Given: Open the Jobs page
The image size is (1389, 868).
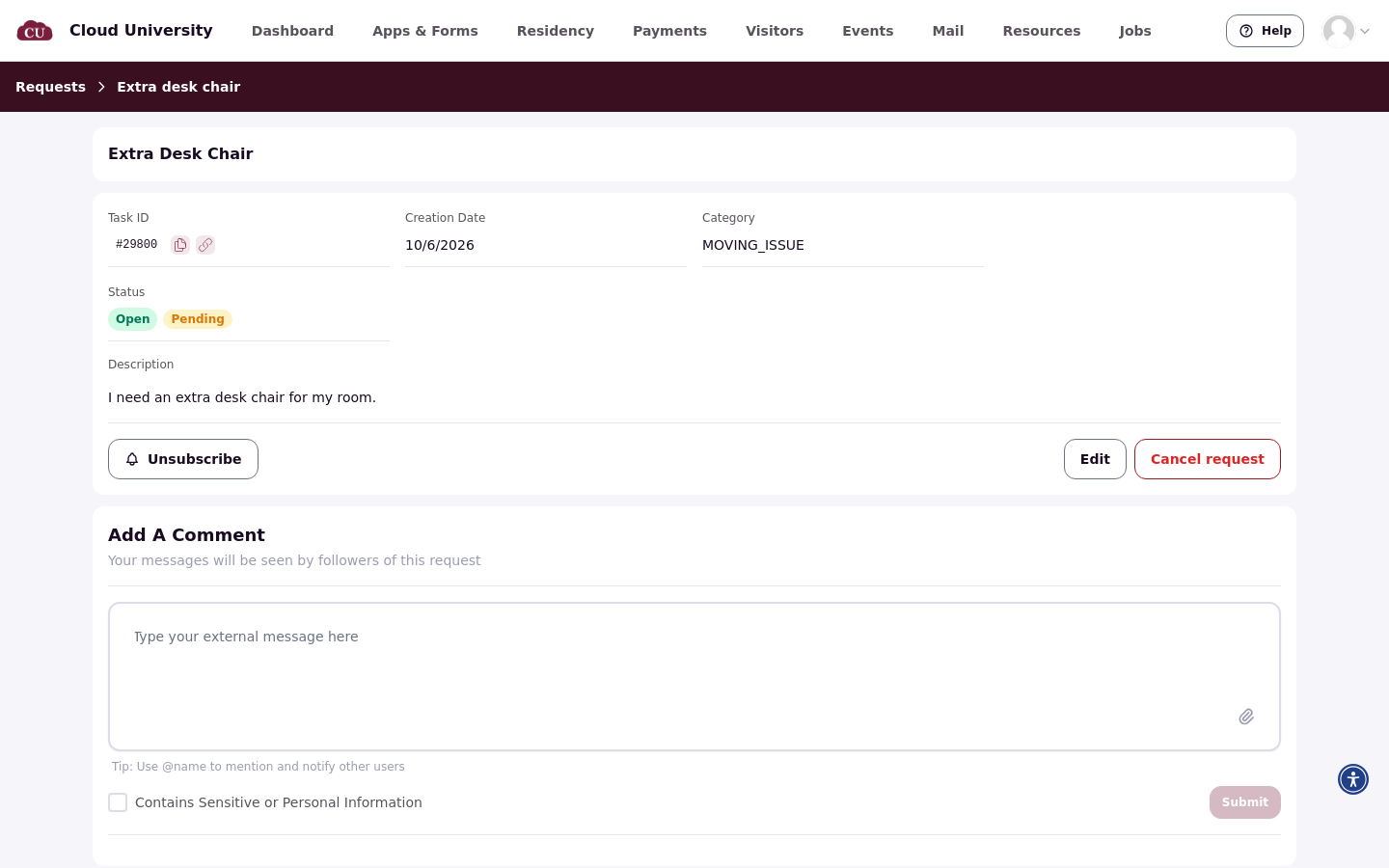Looking at the screenshot, I should point(1135,31).
